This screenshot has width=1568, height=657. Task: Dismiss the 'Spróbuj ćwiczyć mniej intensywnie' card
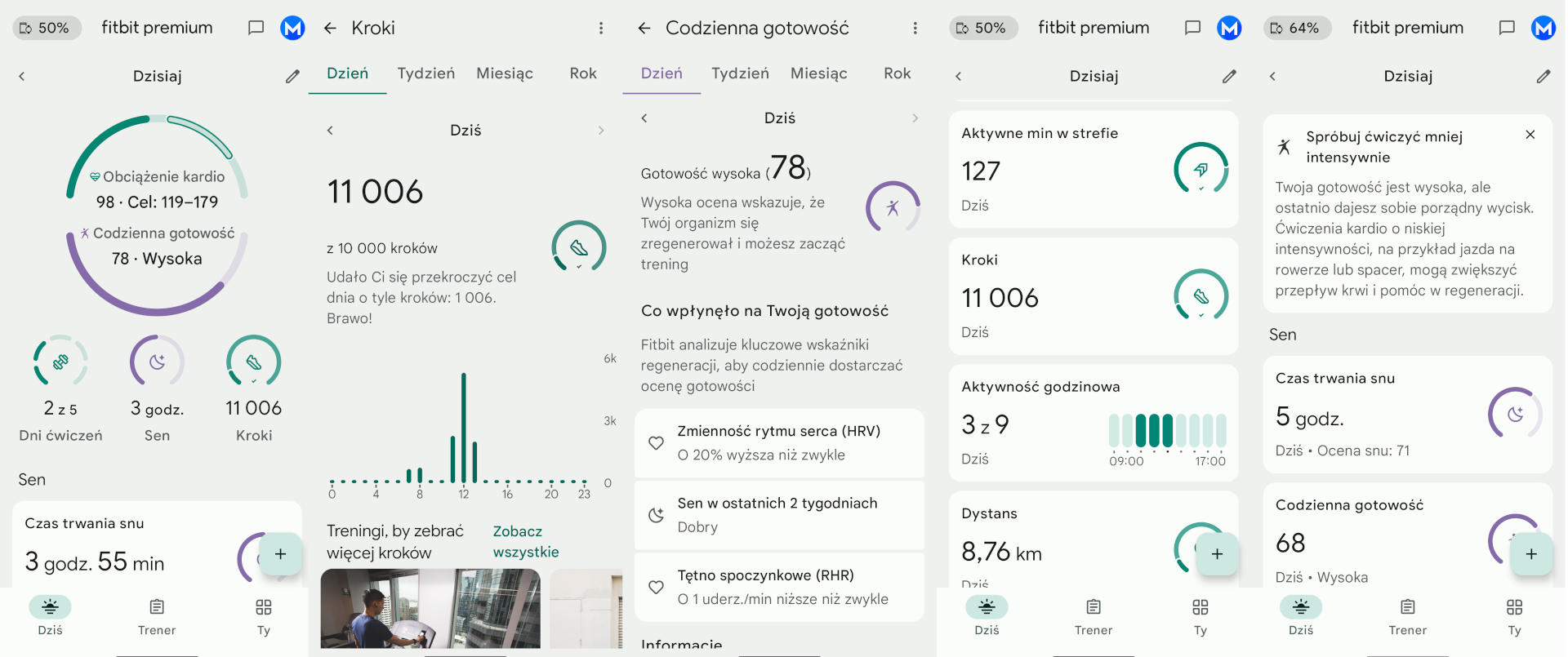[x=1530, y=135]
